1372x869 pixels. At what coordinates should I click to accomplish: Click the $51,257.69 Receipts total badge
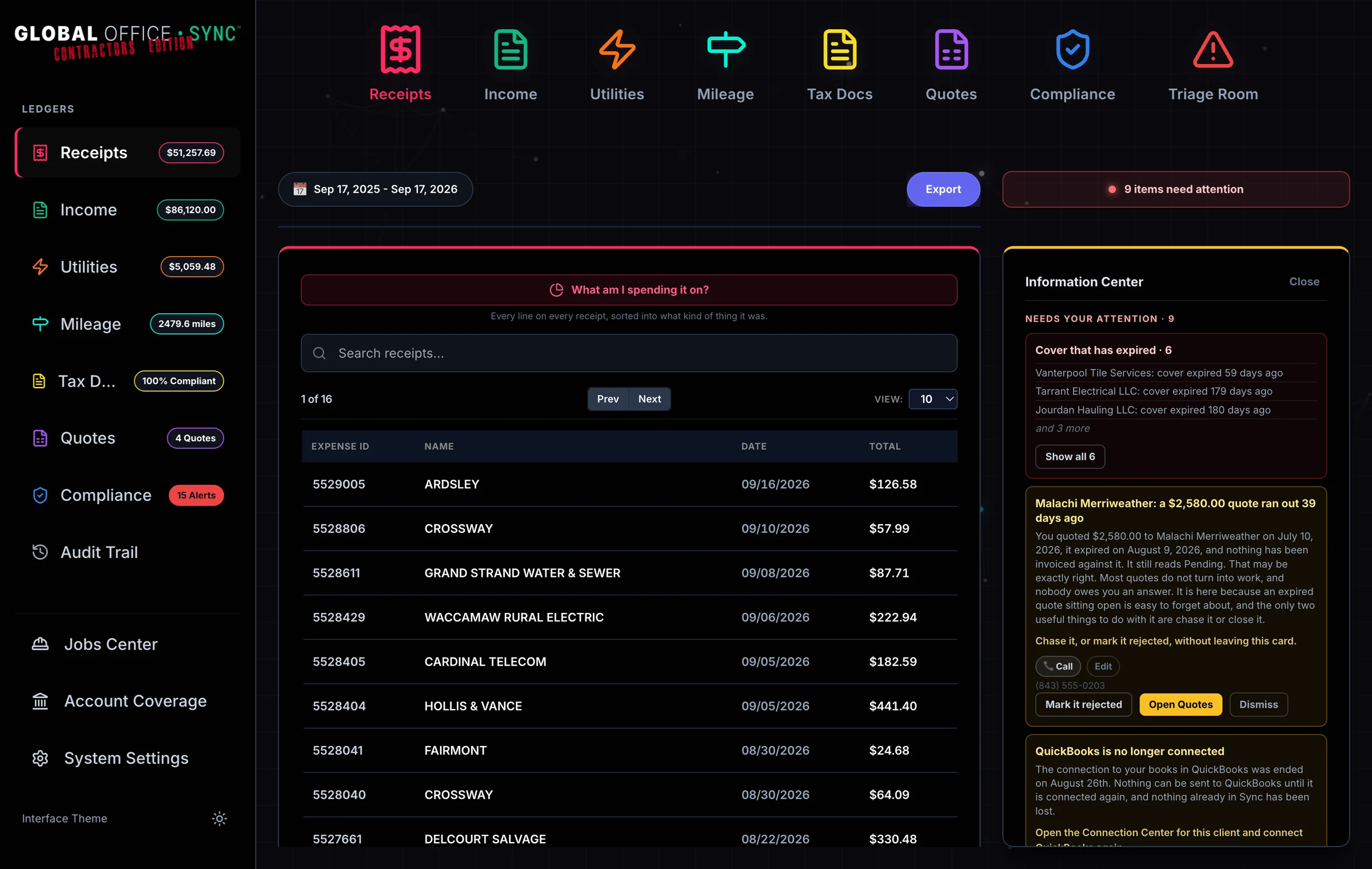(x=191, y=153)
